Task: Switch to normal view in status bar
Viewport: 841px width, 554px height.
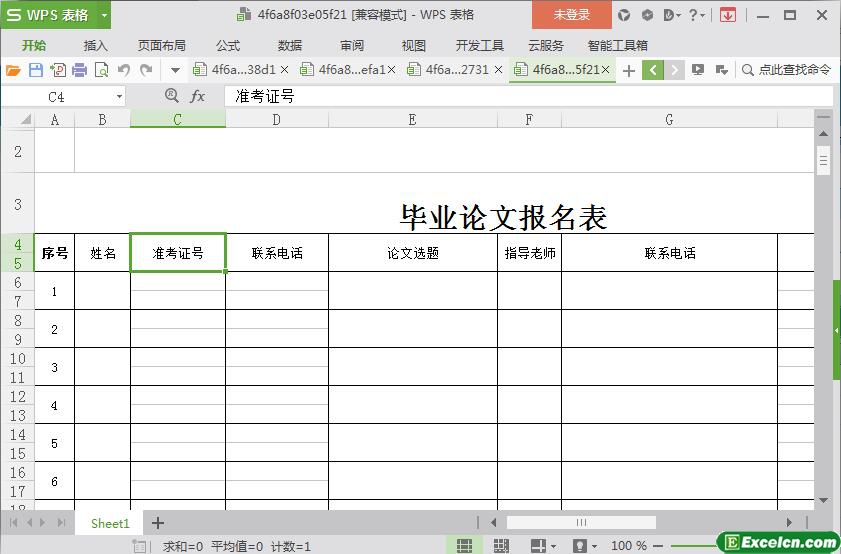Action: (464, 545)
